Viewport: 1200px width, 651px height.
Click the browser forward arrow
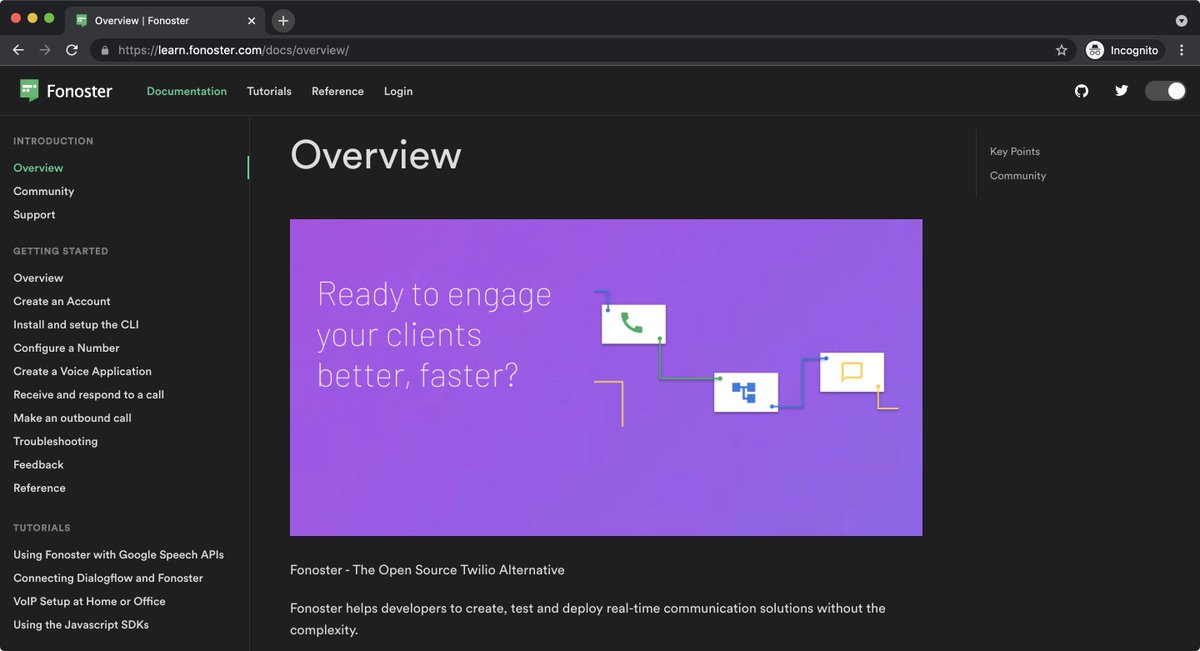pyautogui.click(x=45, y=50)
